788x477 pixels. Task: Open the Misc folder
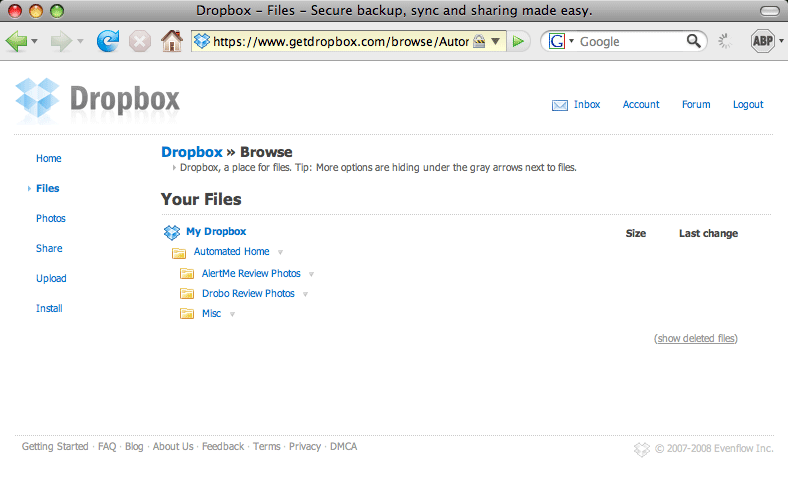[211, 314]
